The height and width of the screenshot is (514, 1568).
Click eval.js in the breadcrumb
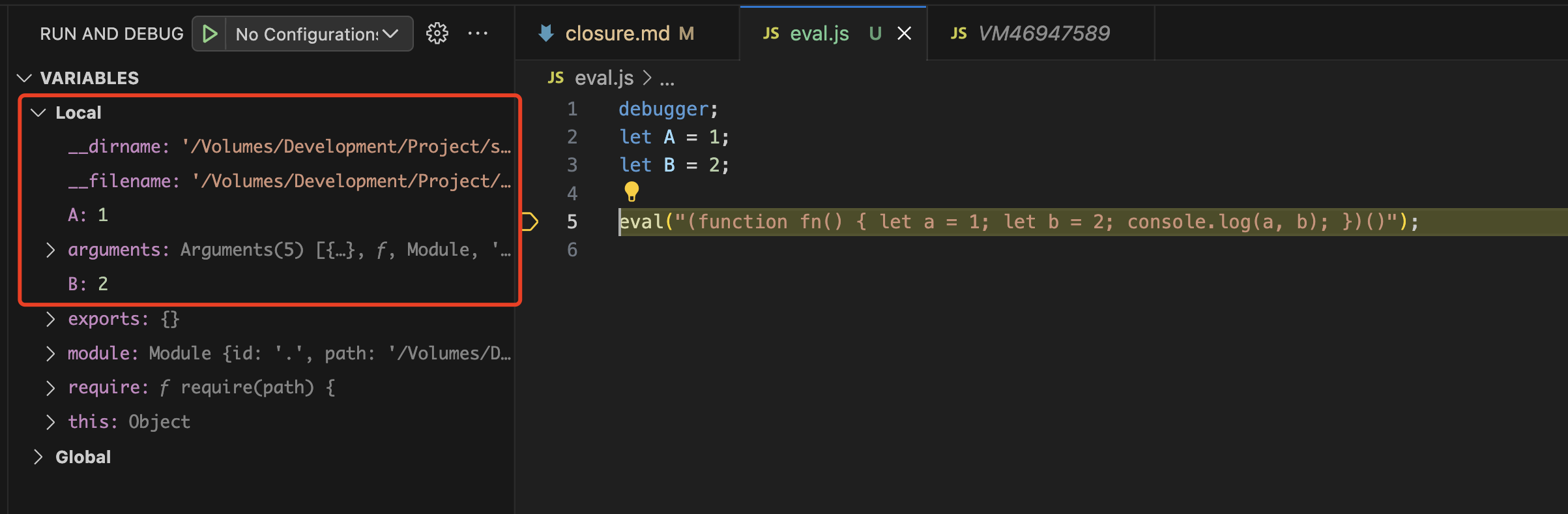pos(603,78)
